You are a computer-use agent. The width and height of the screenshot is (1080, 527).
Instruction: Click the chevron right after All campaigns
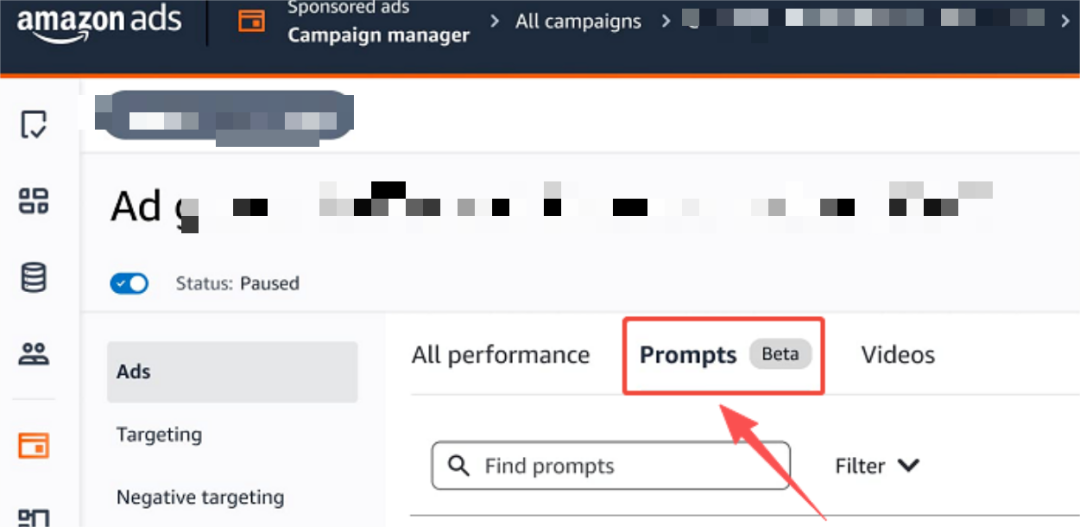coord(665,21)
